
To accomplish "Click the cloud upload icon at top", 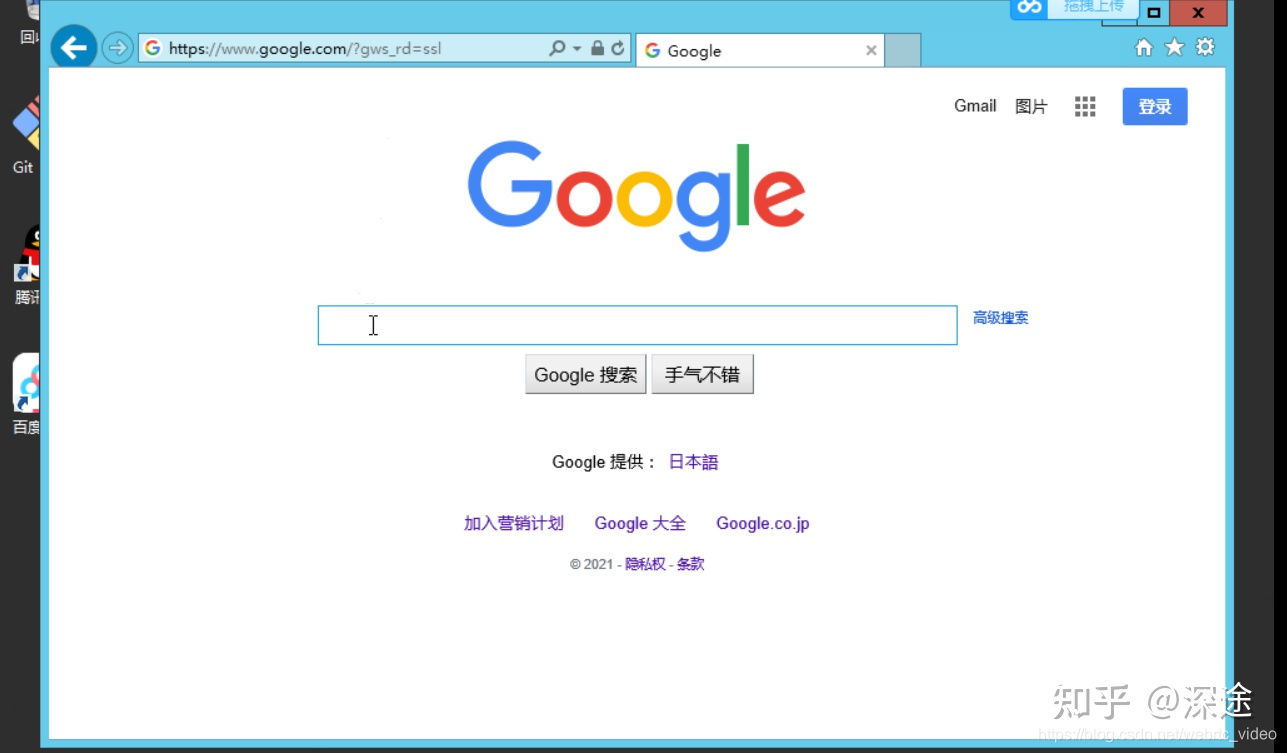I will (x=1029, y=8).
